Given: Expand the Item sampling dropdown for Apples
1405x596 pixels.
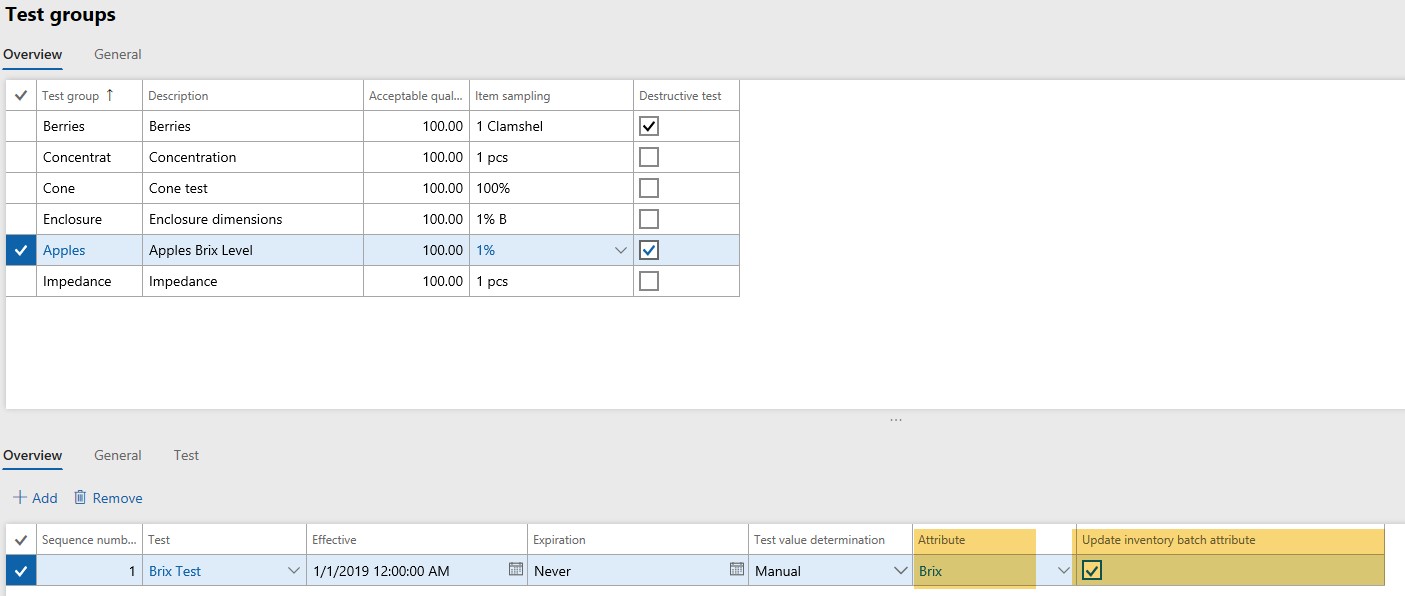Looking at the screenshot, I should point(620,251).
